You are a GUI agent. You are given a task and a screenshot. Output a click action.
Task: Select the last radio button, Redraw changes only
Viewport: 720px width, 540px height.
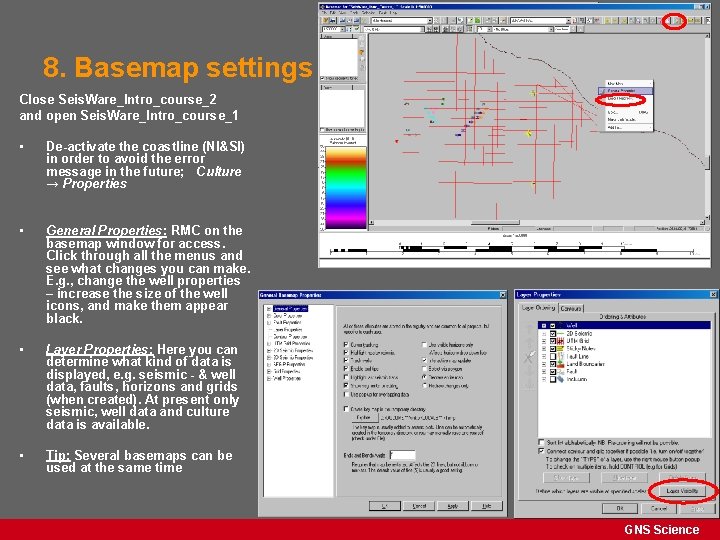pos(424,386)
